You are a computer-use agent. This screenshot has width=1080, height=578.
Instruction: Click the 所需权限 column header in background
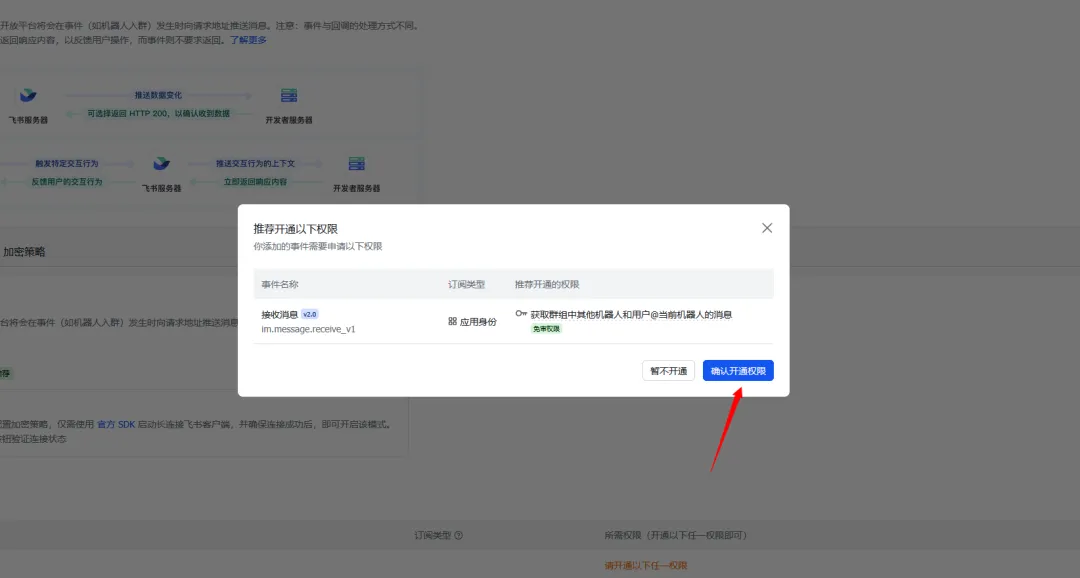click(x=676, y=535)
